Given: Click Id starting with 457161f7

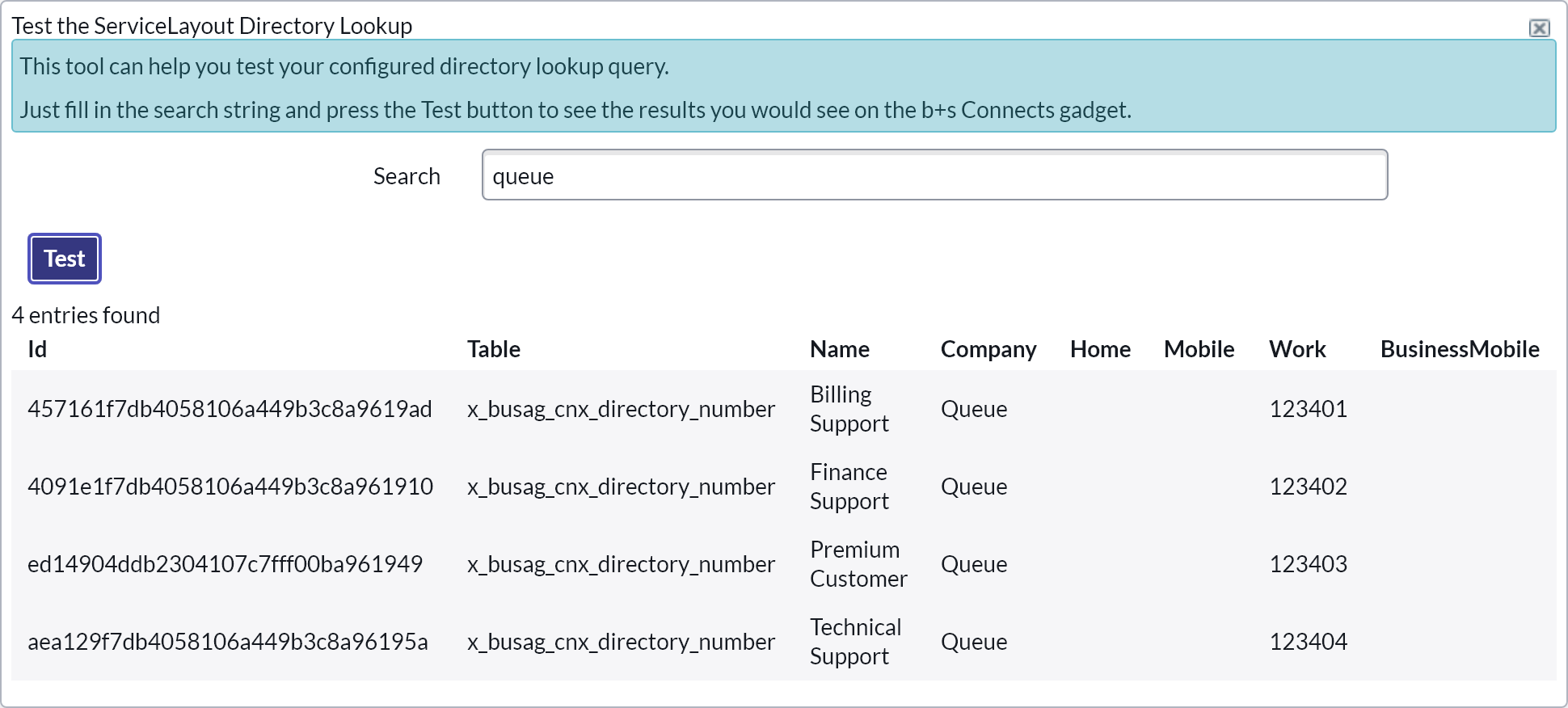Looking at the screenshot, I should click(x=230, y=409).
